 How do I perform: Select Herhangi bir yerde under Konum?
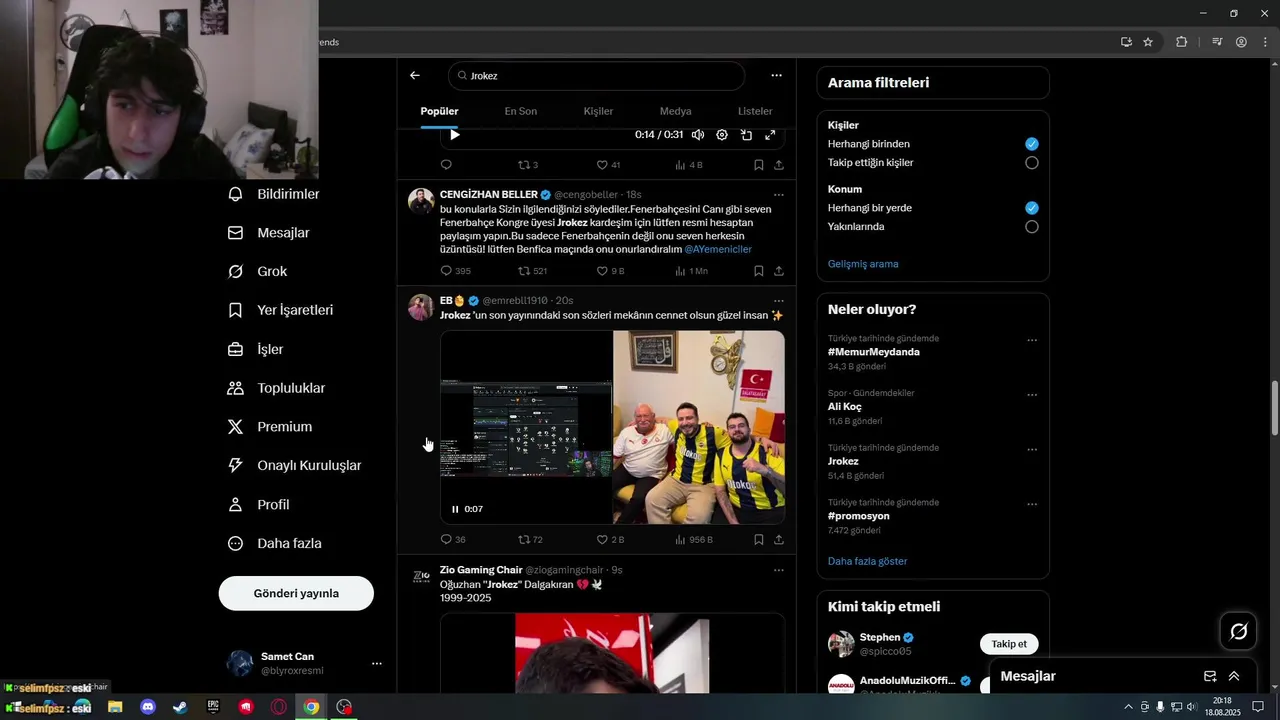click(x=1032, y=208)
